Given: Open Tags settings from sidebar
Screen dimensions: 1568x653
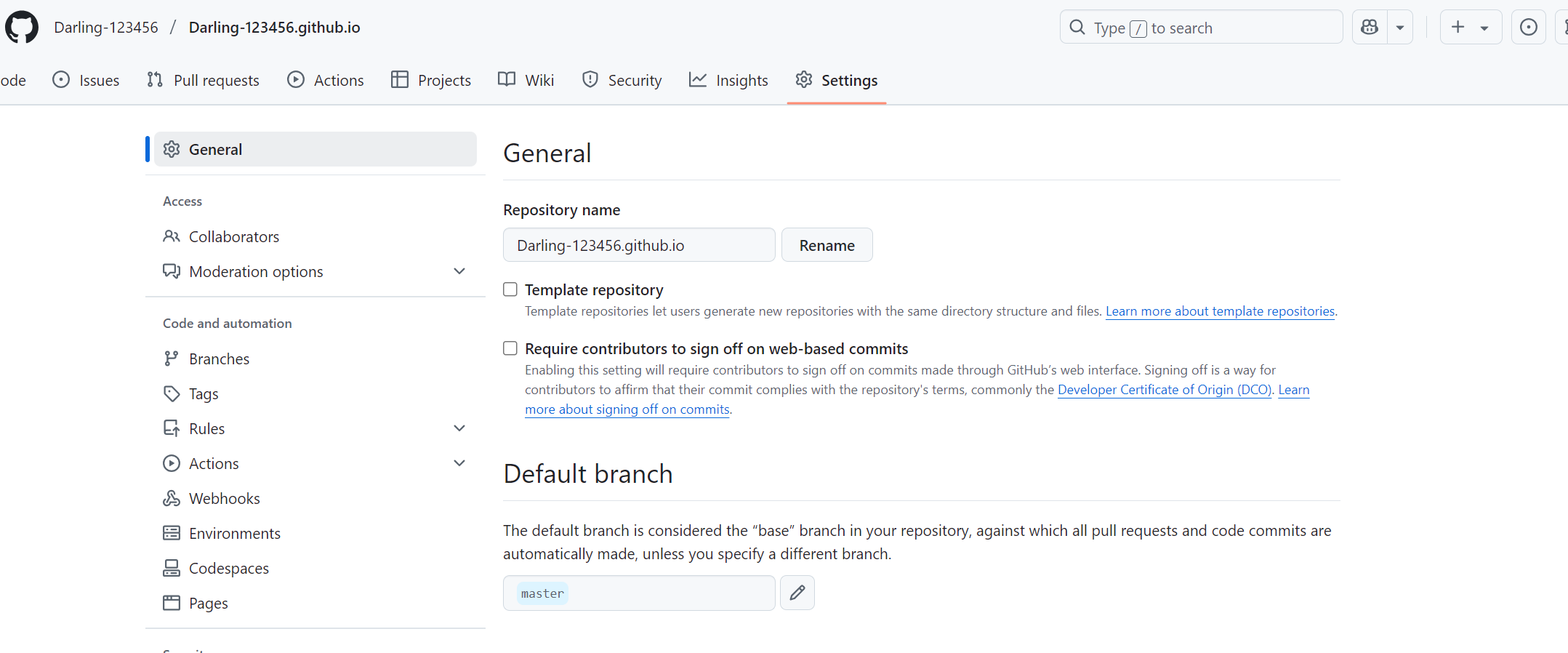Looking at the screenshot, I should (x=204, y=393).
